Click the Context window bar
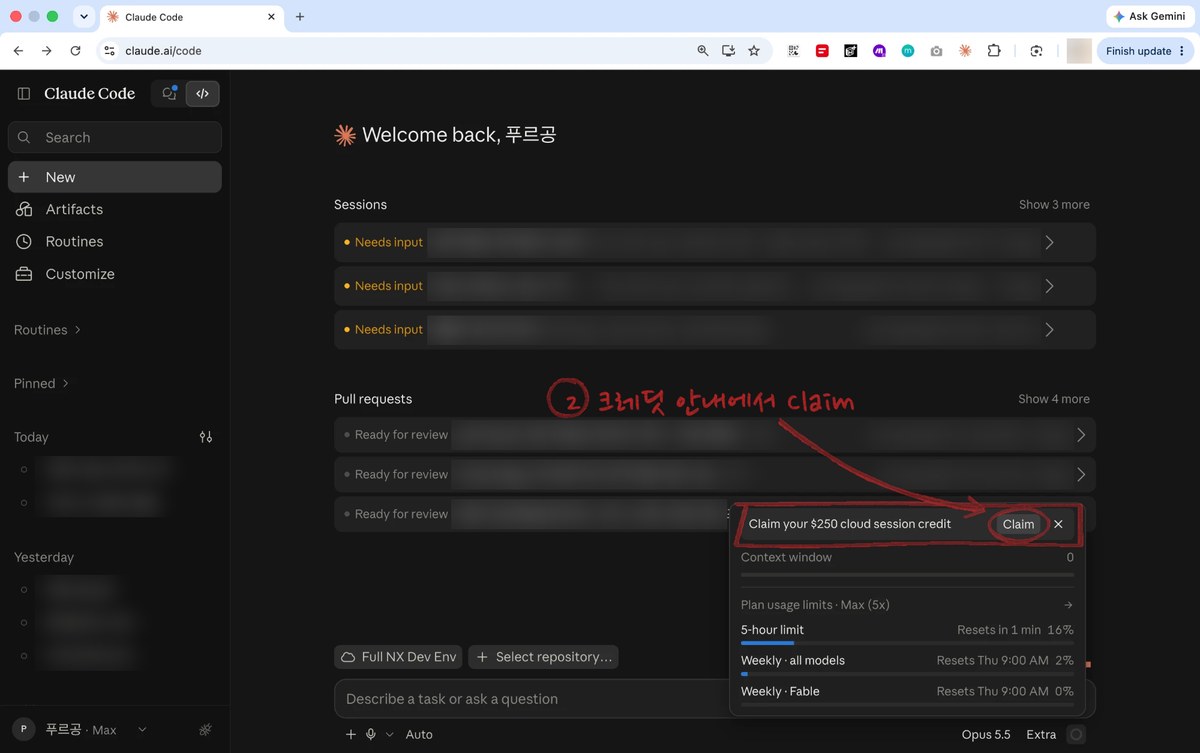This screenshot has width=1200, height=753. [907, 575]
